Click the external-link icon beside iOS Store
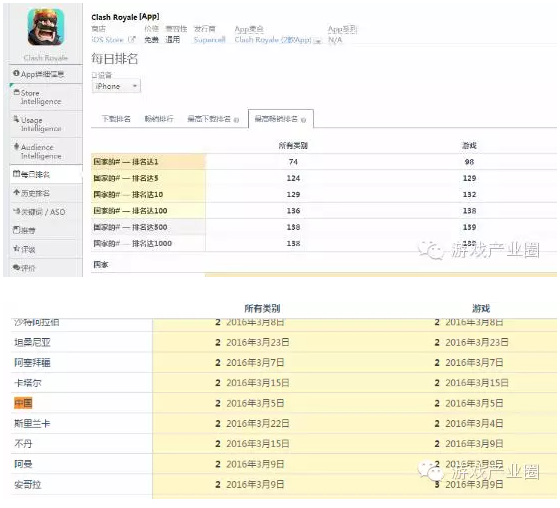The image size is (560, 508). (x=132, y=40)
